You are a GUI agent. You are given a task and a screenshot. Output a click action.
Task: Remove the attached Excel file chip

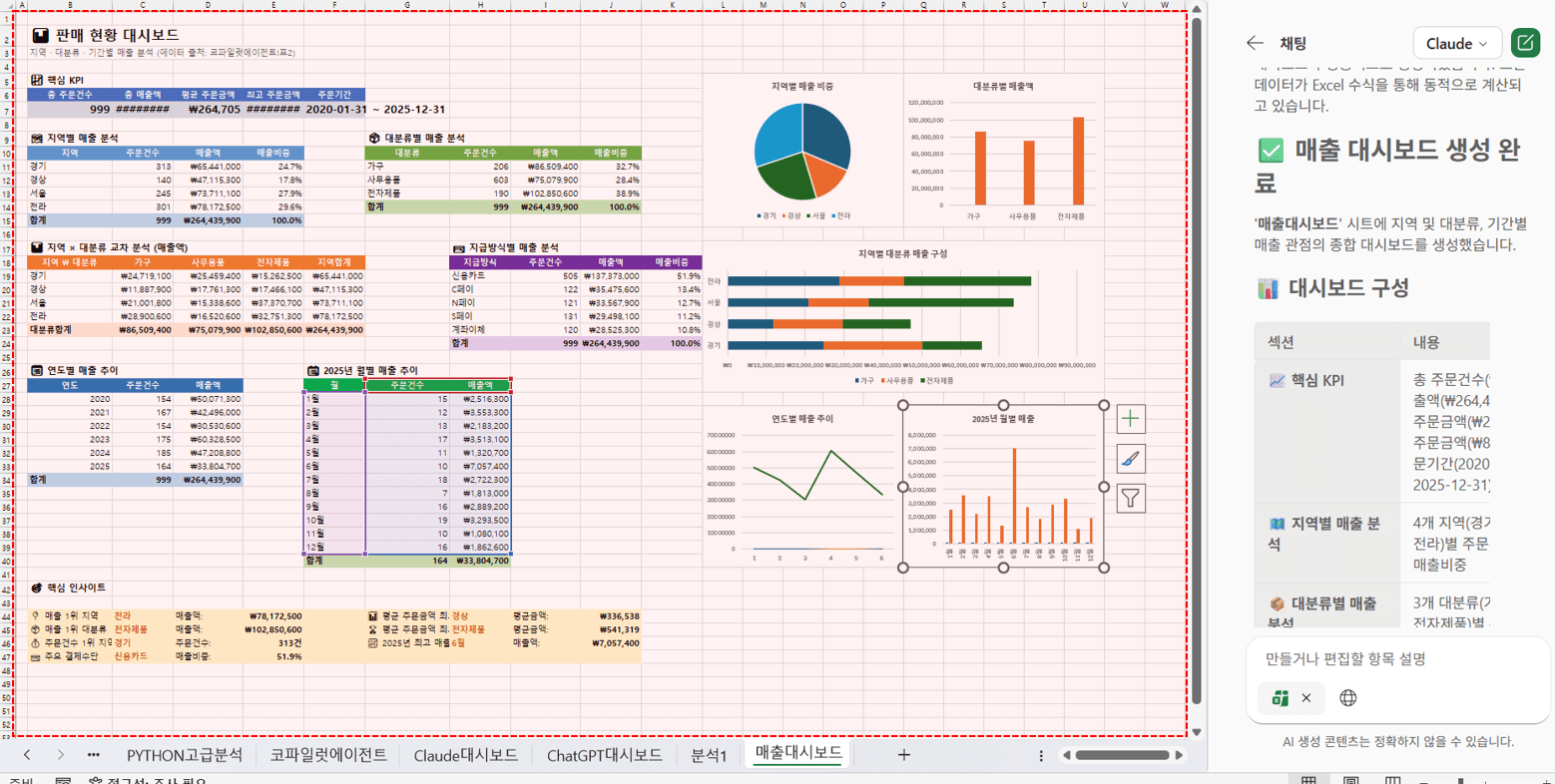(x=1305, y=698)
